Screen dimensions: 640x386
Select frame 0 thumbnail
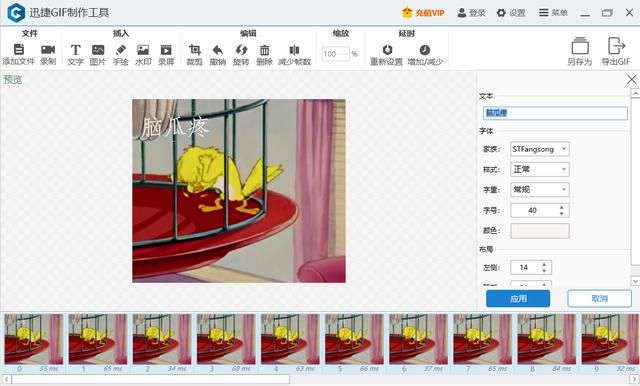(34, 339)
